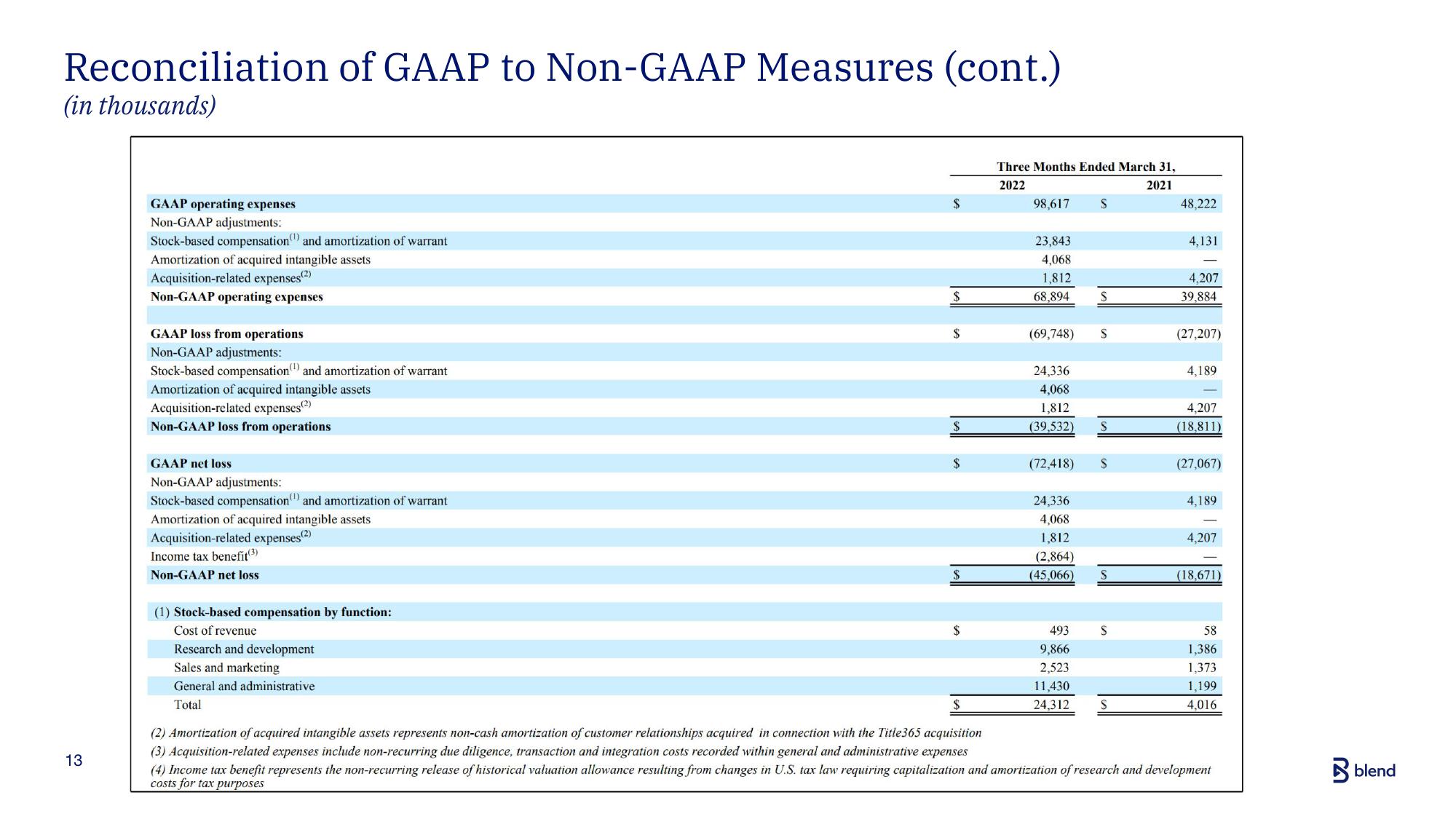Viewport: 1456px width, 819px height.
Task: Click value 1,199
Action: [x=1202, y=687]
